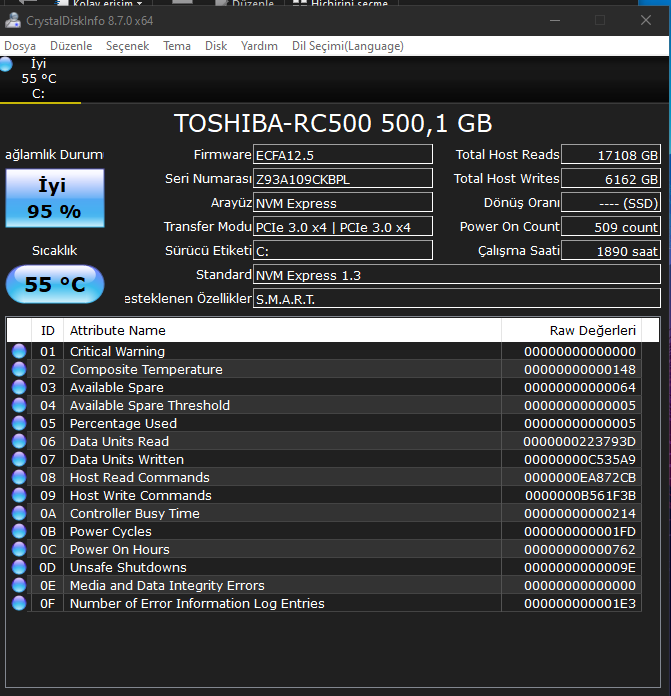Viewport: 671px width, 696px height.
Task: Click the Standard field NVM Express 1.3
Action: tap(457, 275)
